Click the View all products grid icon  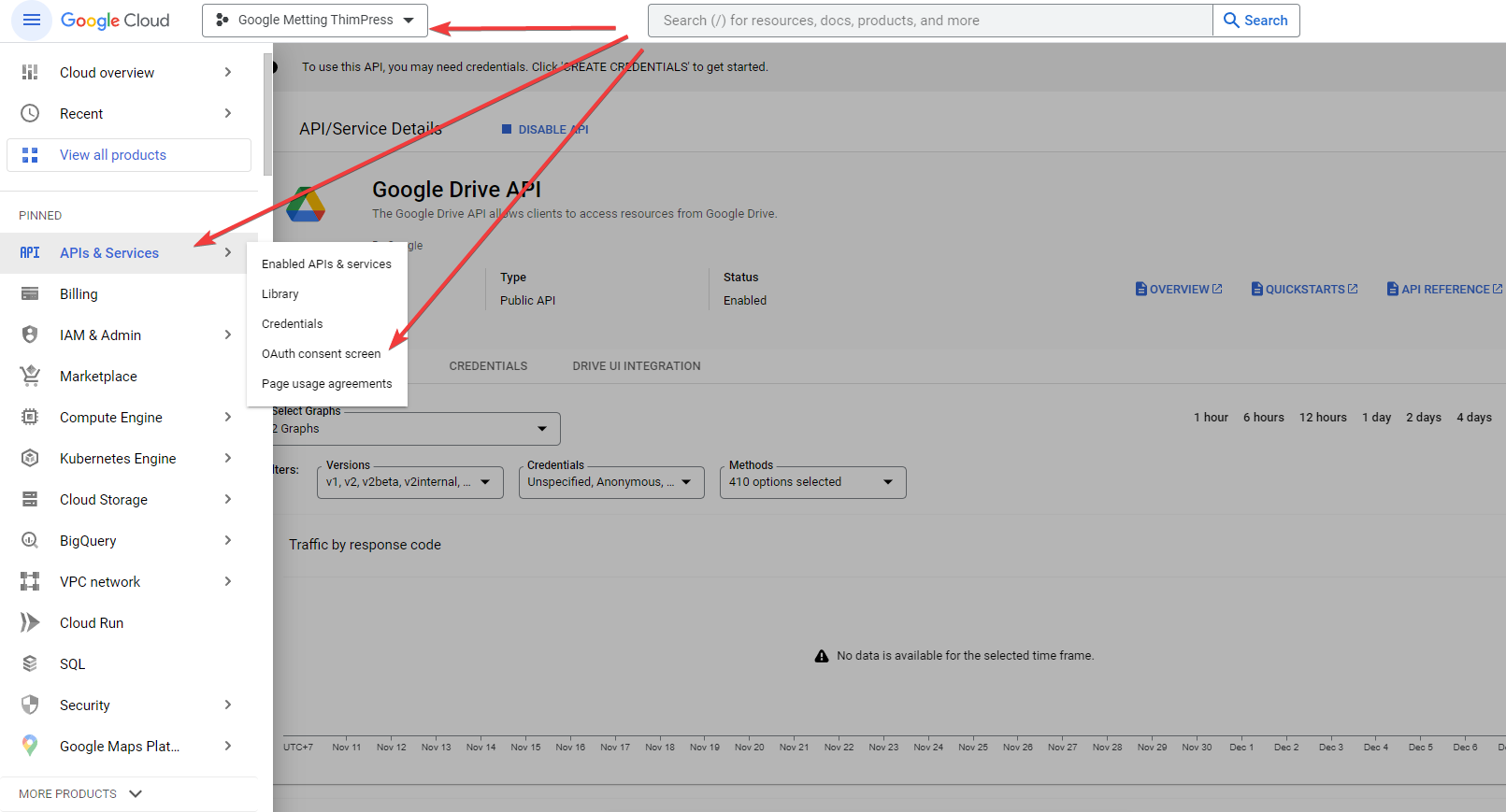tap(30, 155)
